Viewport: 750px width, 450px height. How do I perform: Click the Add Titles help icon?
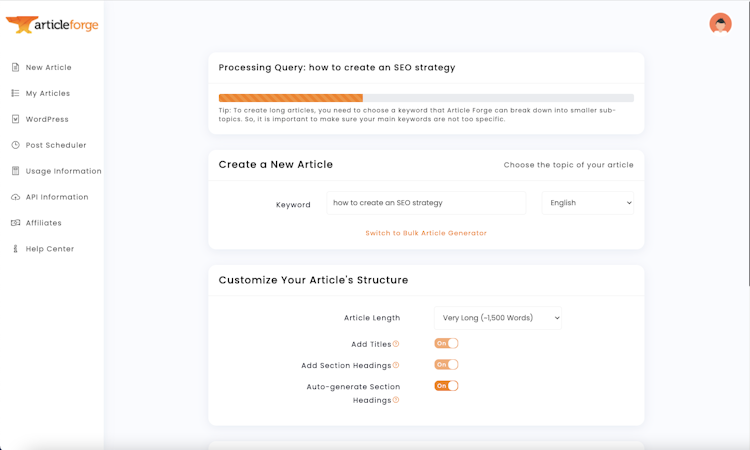click(396, 344)
